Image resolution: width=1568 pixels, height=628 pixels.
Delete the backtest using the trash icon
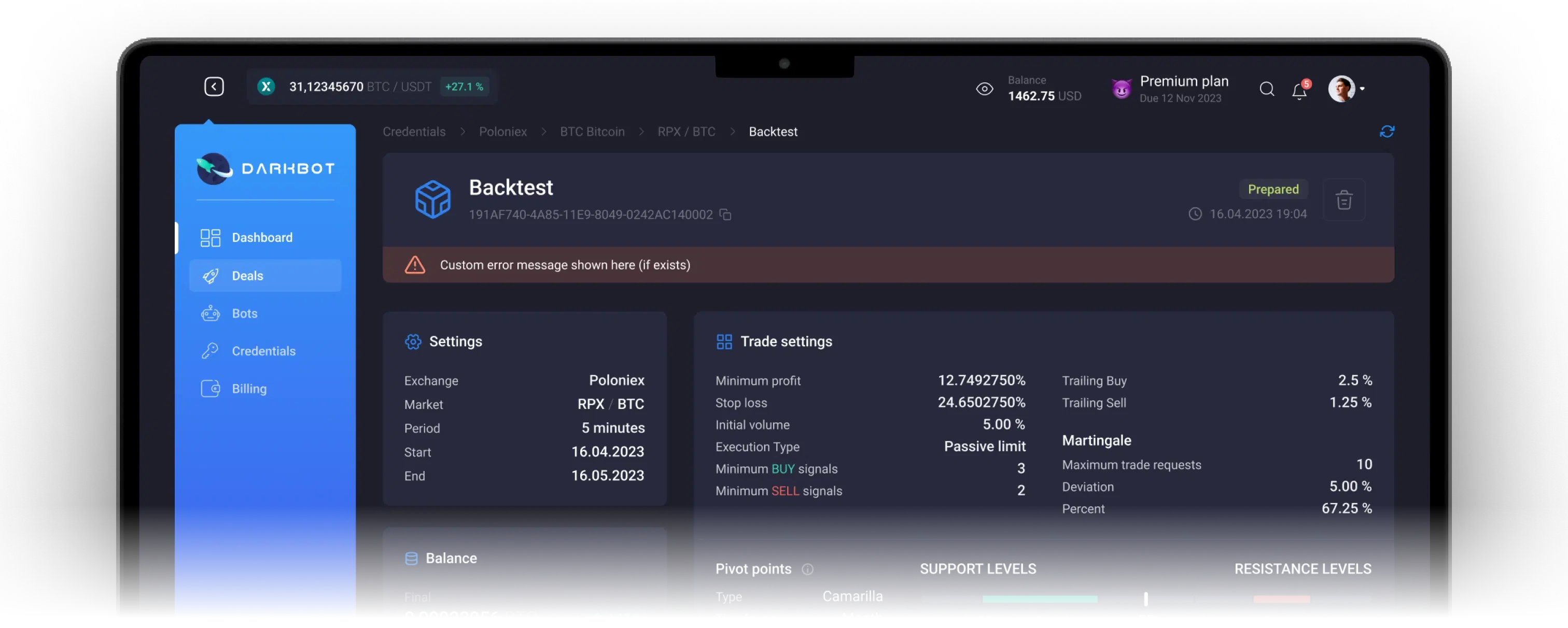coord(1345,199)
